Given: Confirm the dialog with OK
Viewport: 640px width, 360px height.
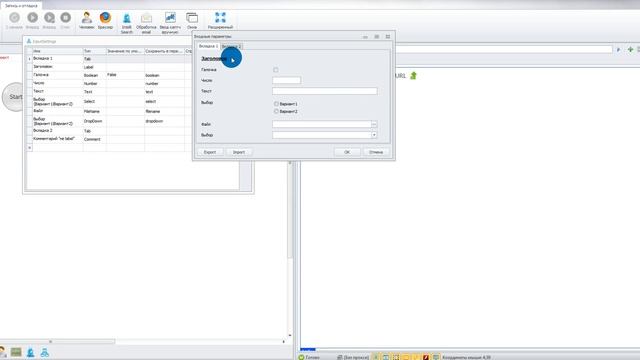Looking at the screenshot, I should [x=347, y=152].
